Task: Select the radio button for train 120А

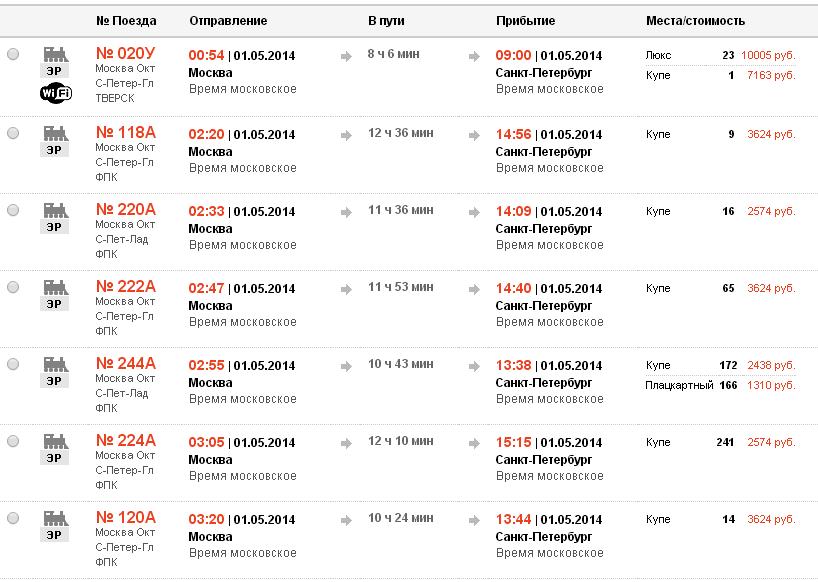Action: (13, 518)
